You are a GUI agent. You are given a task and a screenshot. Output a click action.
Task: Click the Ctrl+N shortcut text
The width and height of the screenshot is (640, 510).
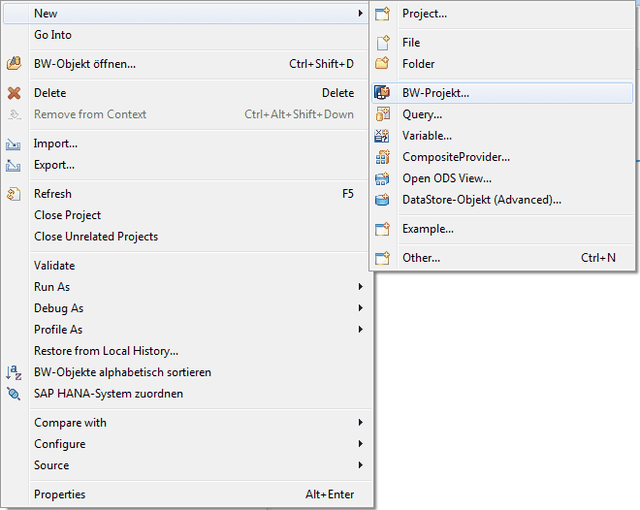(x=598, y=258)
